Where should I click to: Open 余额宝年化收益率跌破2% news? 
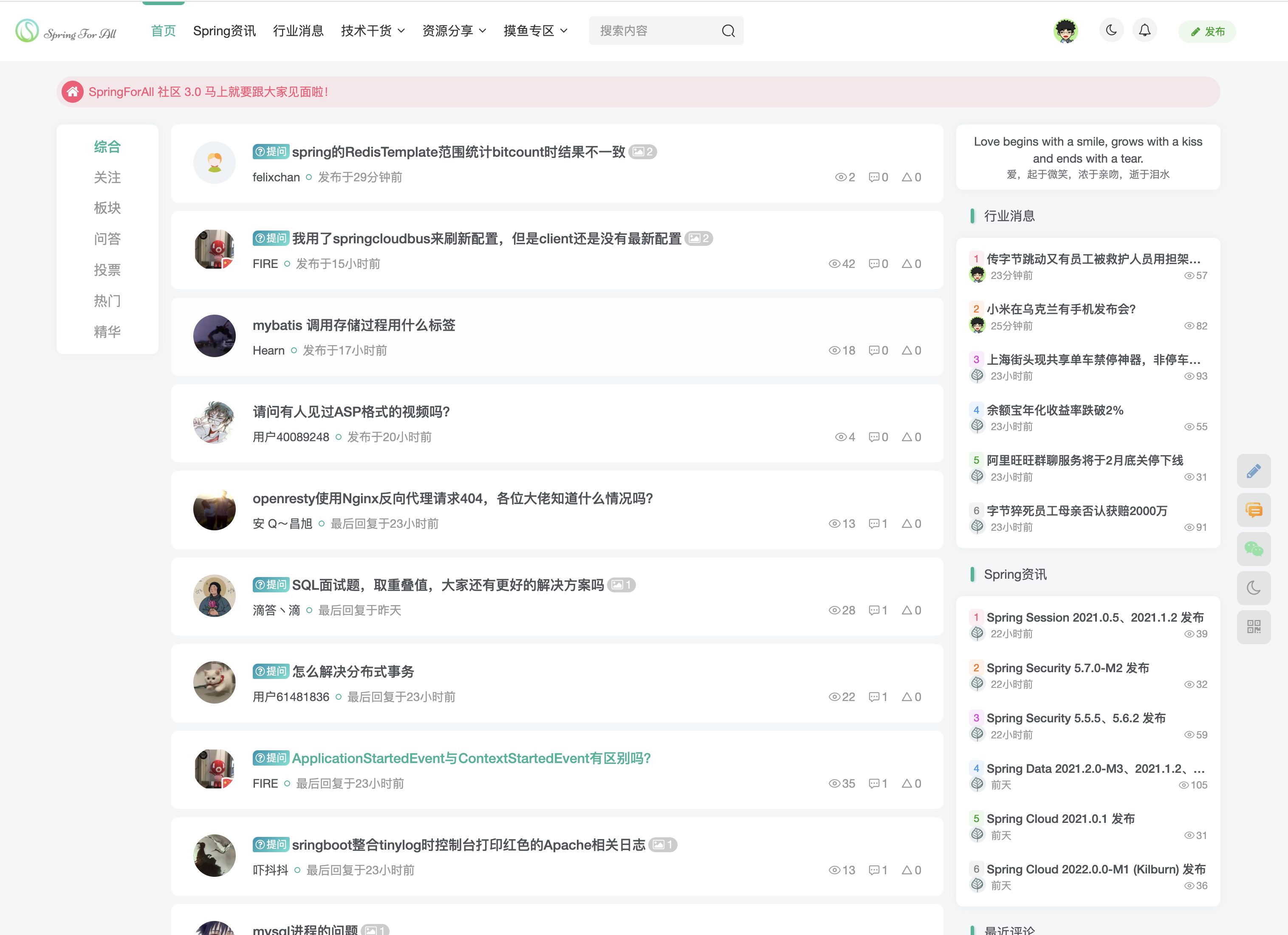(x=1055, y=410)
